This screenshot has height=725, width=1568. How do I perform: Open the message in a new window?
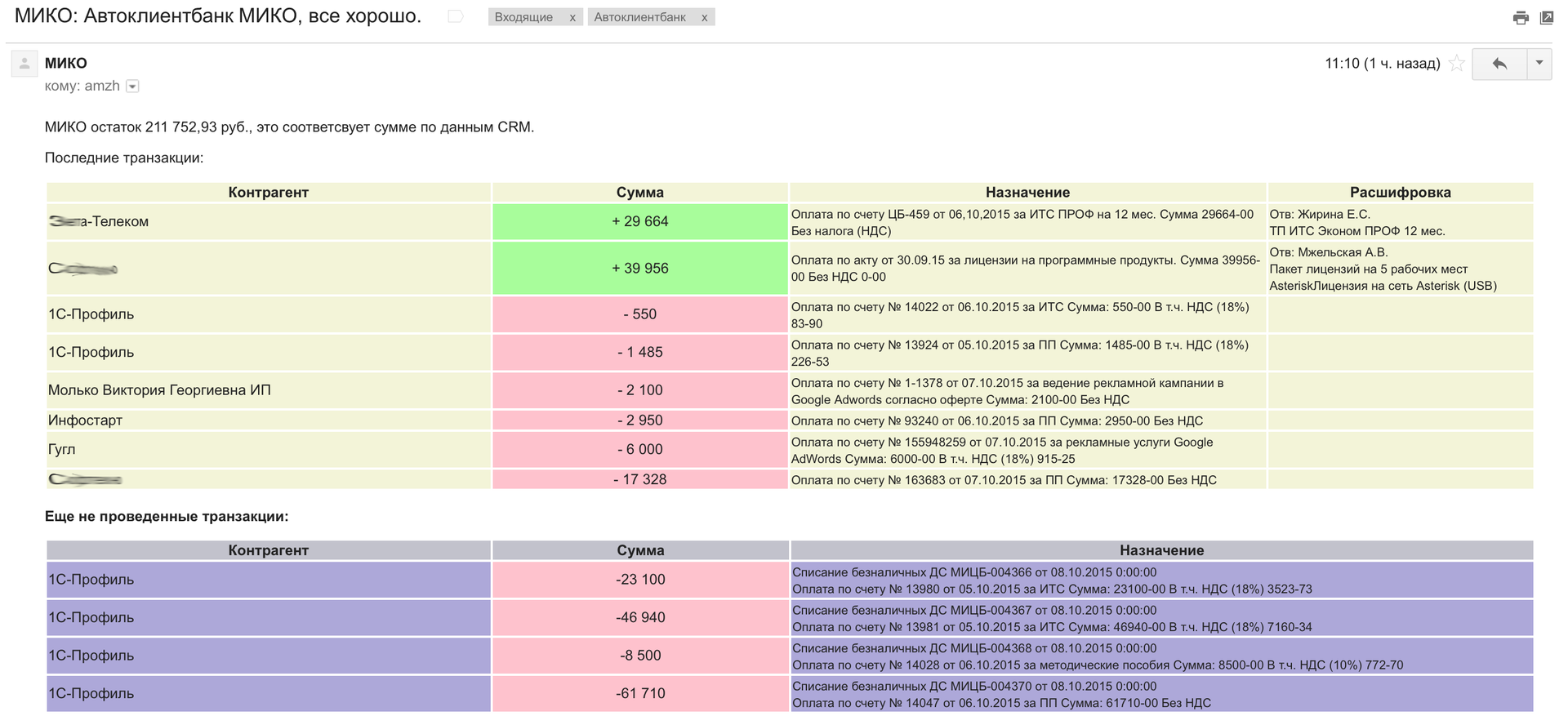pos(1546,17)
